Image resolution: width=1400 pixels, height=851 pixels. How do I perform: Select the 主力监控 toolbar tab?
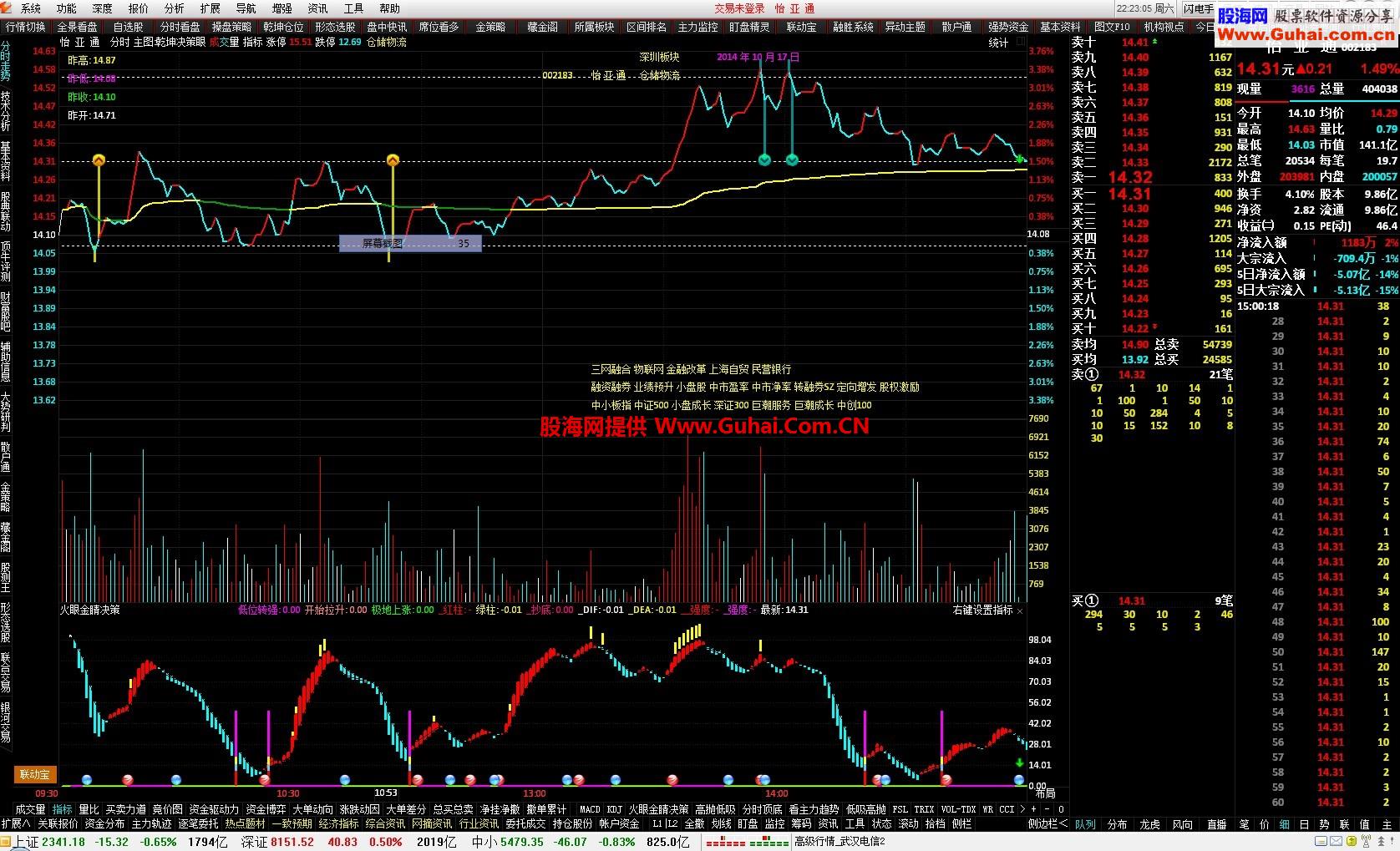(x=697, y=27)
